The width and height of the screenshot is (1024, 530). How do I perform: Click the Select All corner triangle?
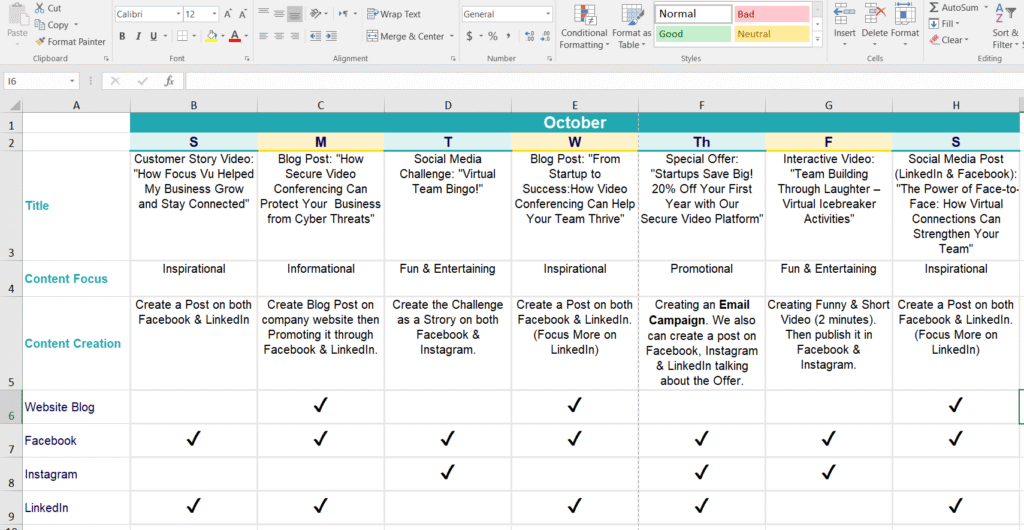pos(16,105)
